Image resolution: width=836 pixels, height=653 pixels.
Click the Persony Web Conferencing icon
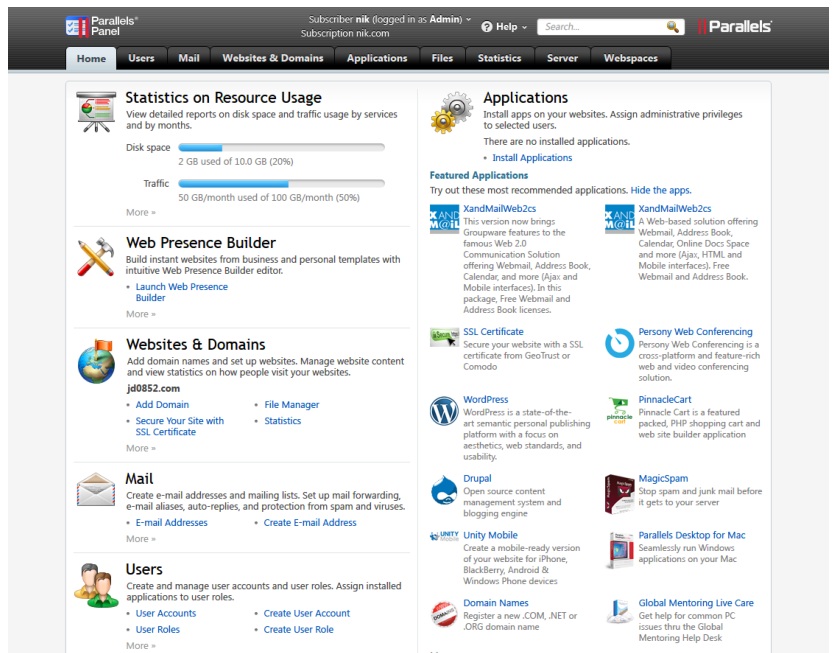(x=619, y=343)
